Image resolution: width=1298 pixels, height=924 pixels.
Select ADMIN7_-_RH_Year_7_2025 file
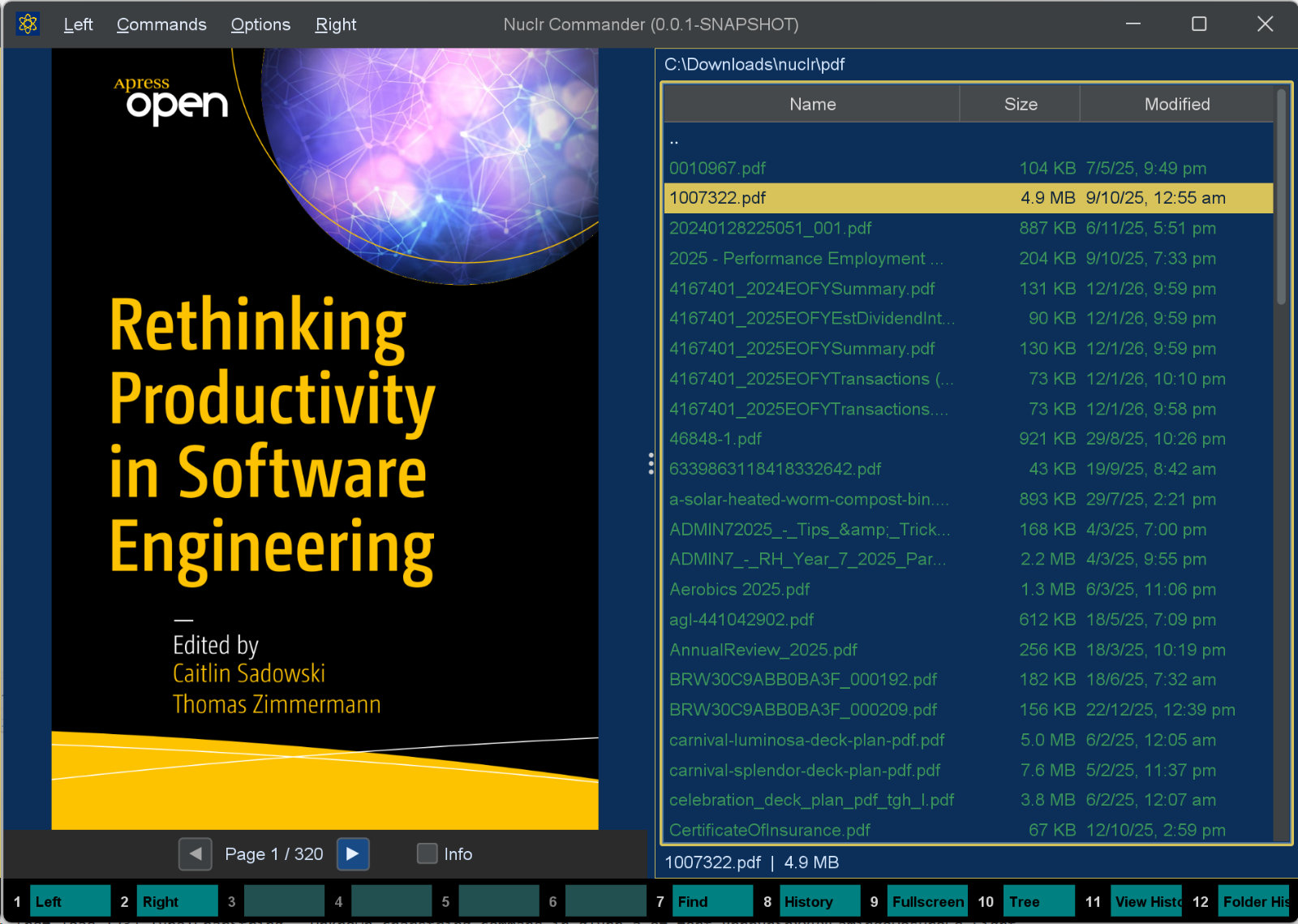969,559
